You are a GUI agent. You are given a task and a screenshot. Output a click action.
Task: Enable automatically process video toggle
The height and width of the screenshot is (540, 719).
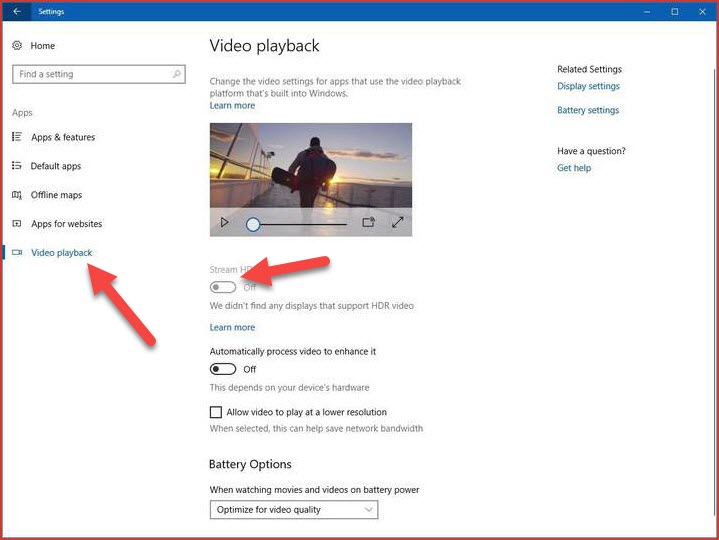[223, 369]
